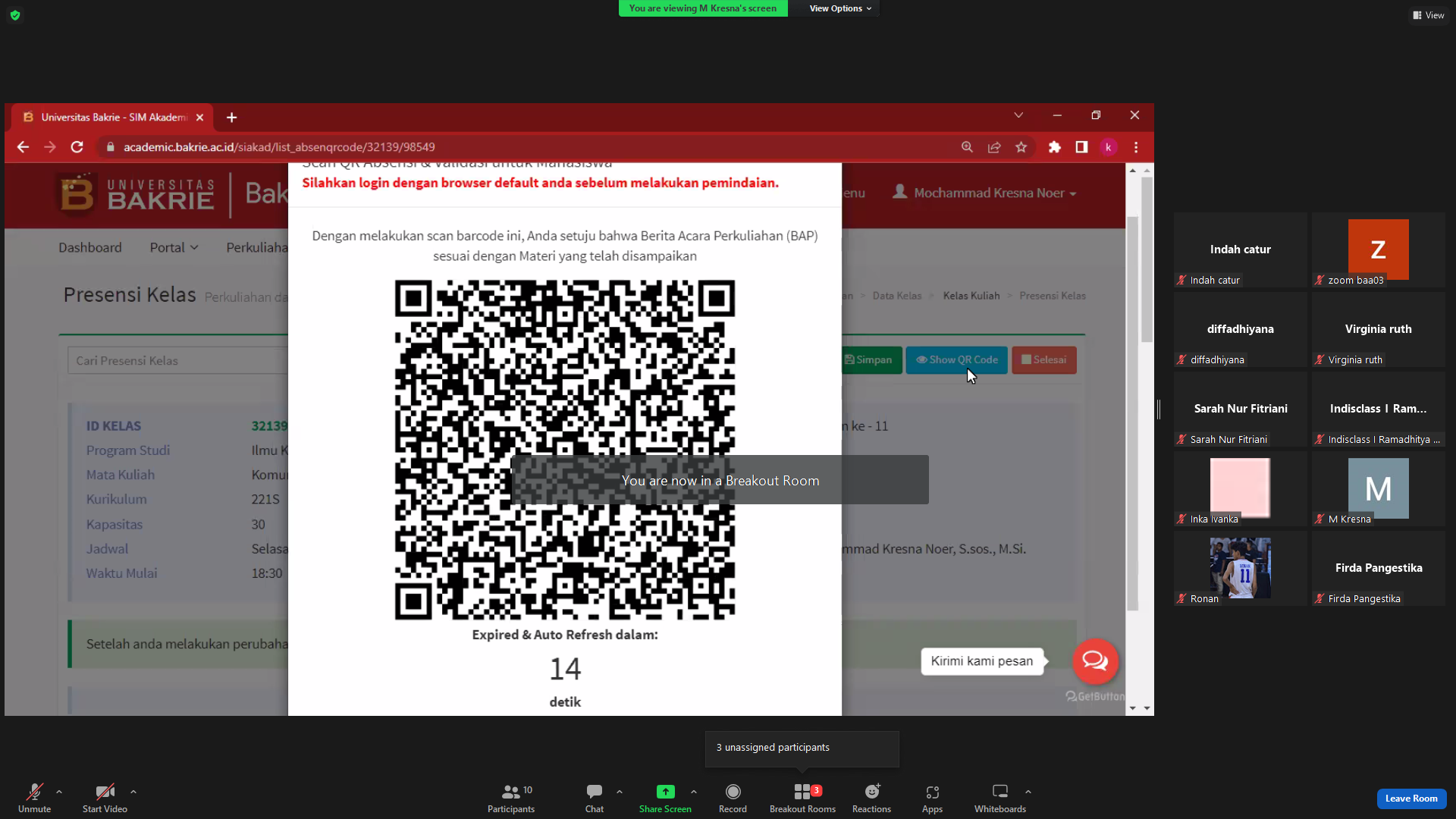The width and height of the screenshot is (1456, 819).
Task: Open the Data Kelas breadcrumb link
Action: coord(897,296)
